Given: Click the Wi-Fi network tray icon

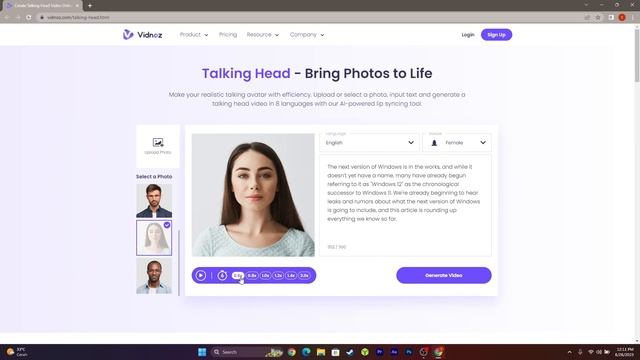Looking at the screenshot, I should coord(590,352).
